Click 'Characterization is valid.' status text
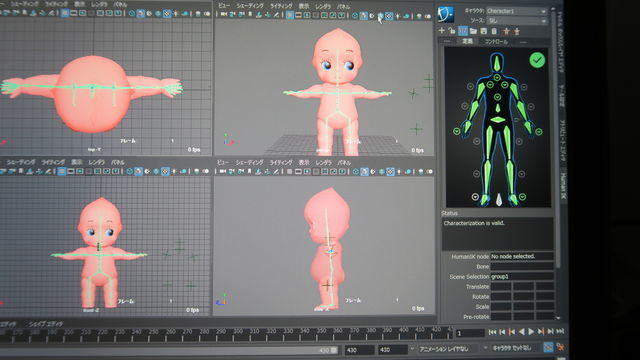Viewport: 640px width, 360px height. (x=474, y=223)
